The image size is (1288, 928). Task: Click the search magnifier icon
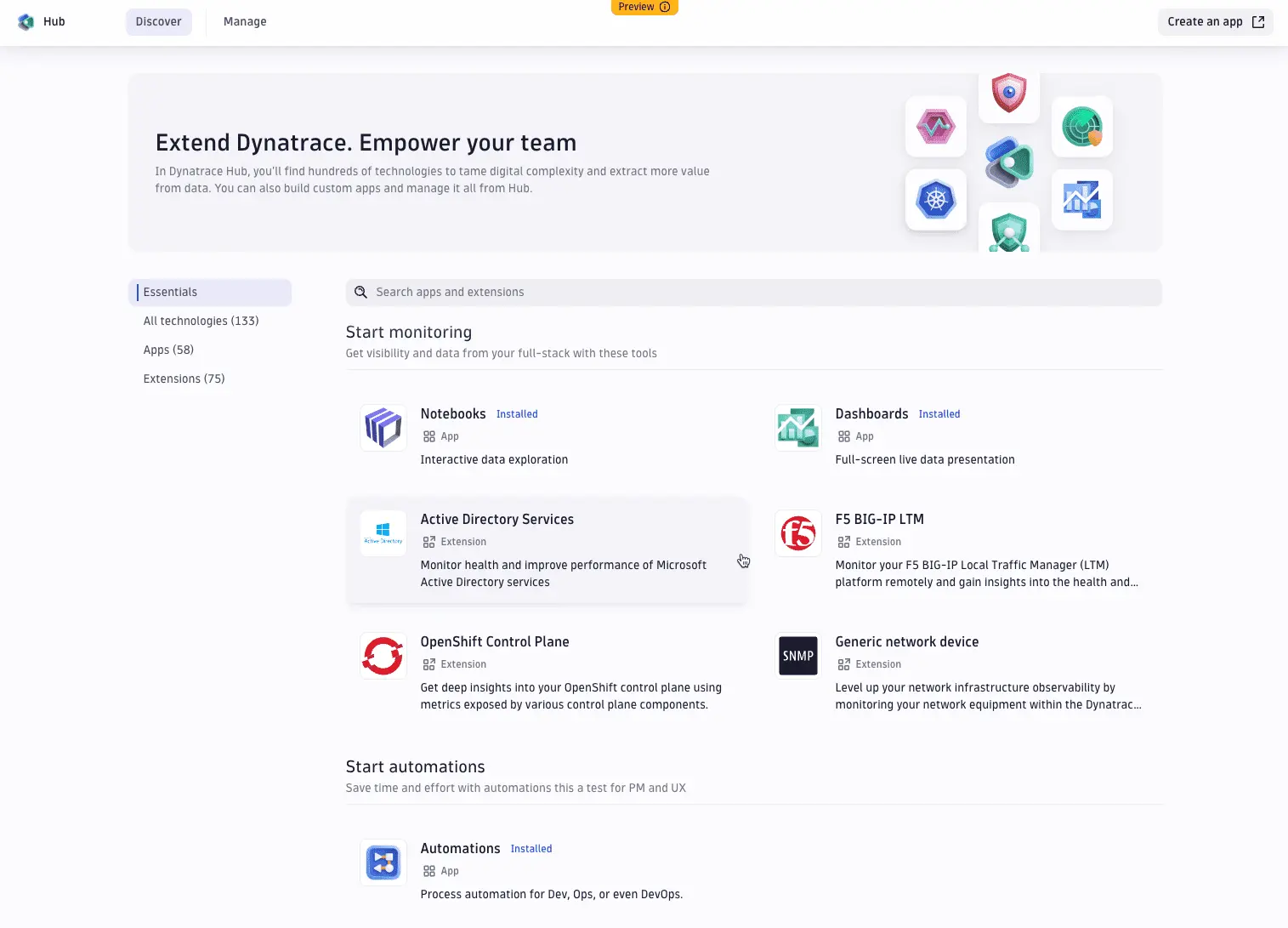(x=360, y=292)
